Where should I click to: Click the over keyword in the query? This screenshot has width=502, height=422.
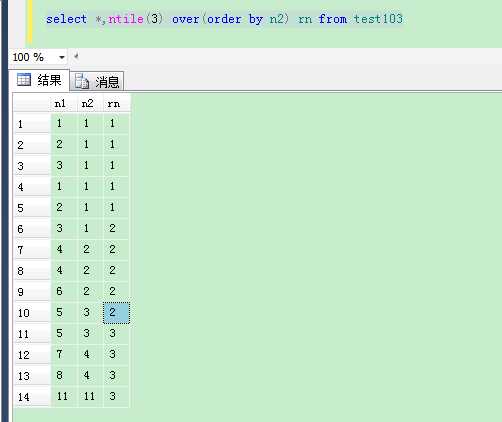[x=186, y=19]
